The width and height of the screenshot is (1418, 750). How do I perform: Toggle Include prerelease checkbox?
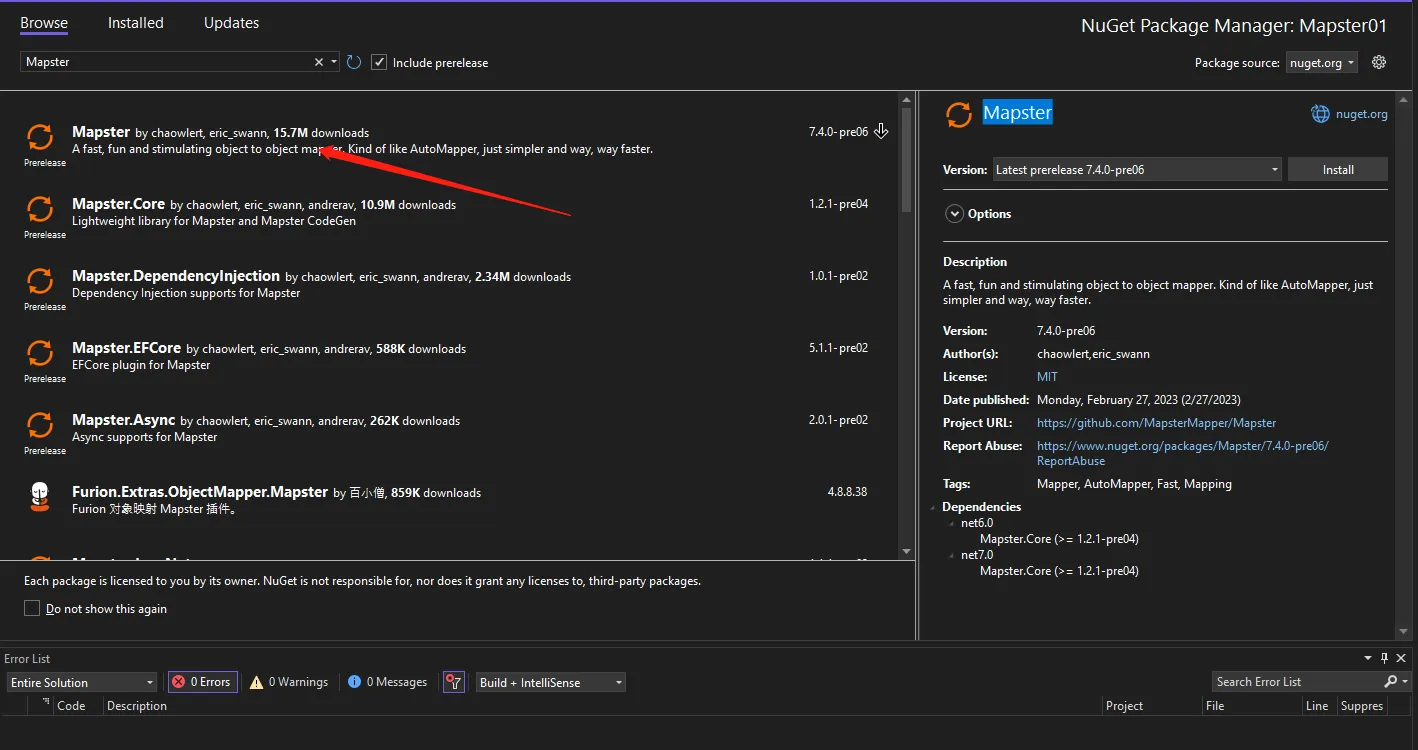click(x=379, y=62)
